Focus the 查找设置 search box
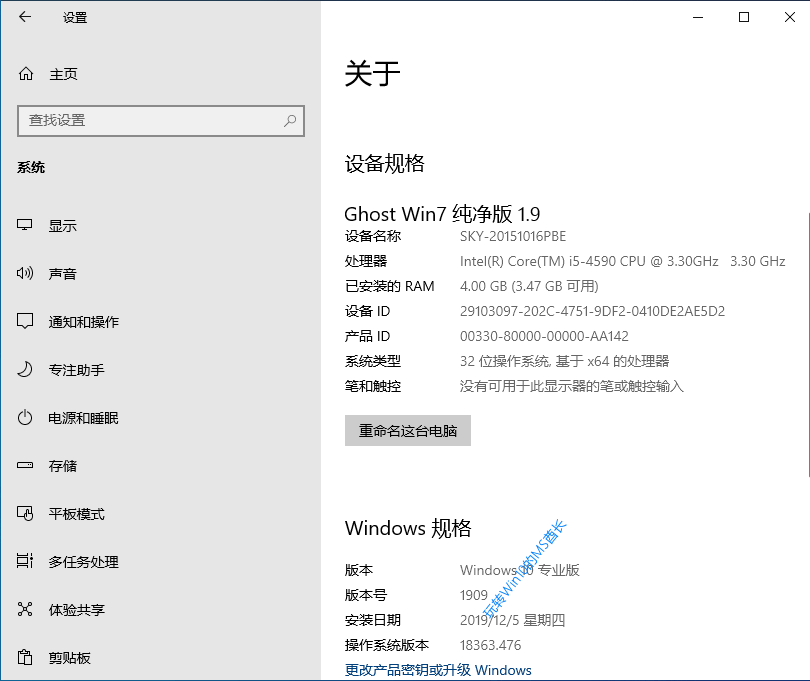This screenshot has height=681, width=810. click(161, 121)
